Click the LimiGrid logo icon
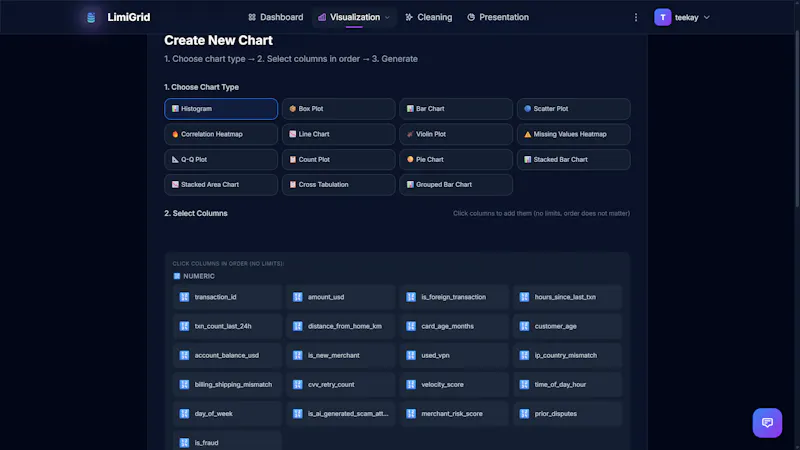The height and width of the screenshot is (450, 800). (x=91, y=17)
